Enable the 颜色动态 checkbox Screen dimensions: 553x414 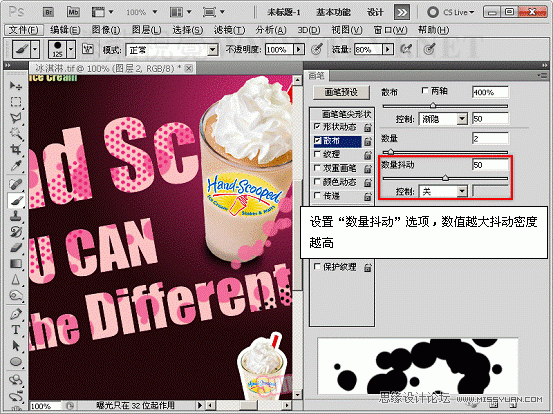317,182
